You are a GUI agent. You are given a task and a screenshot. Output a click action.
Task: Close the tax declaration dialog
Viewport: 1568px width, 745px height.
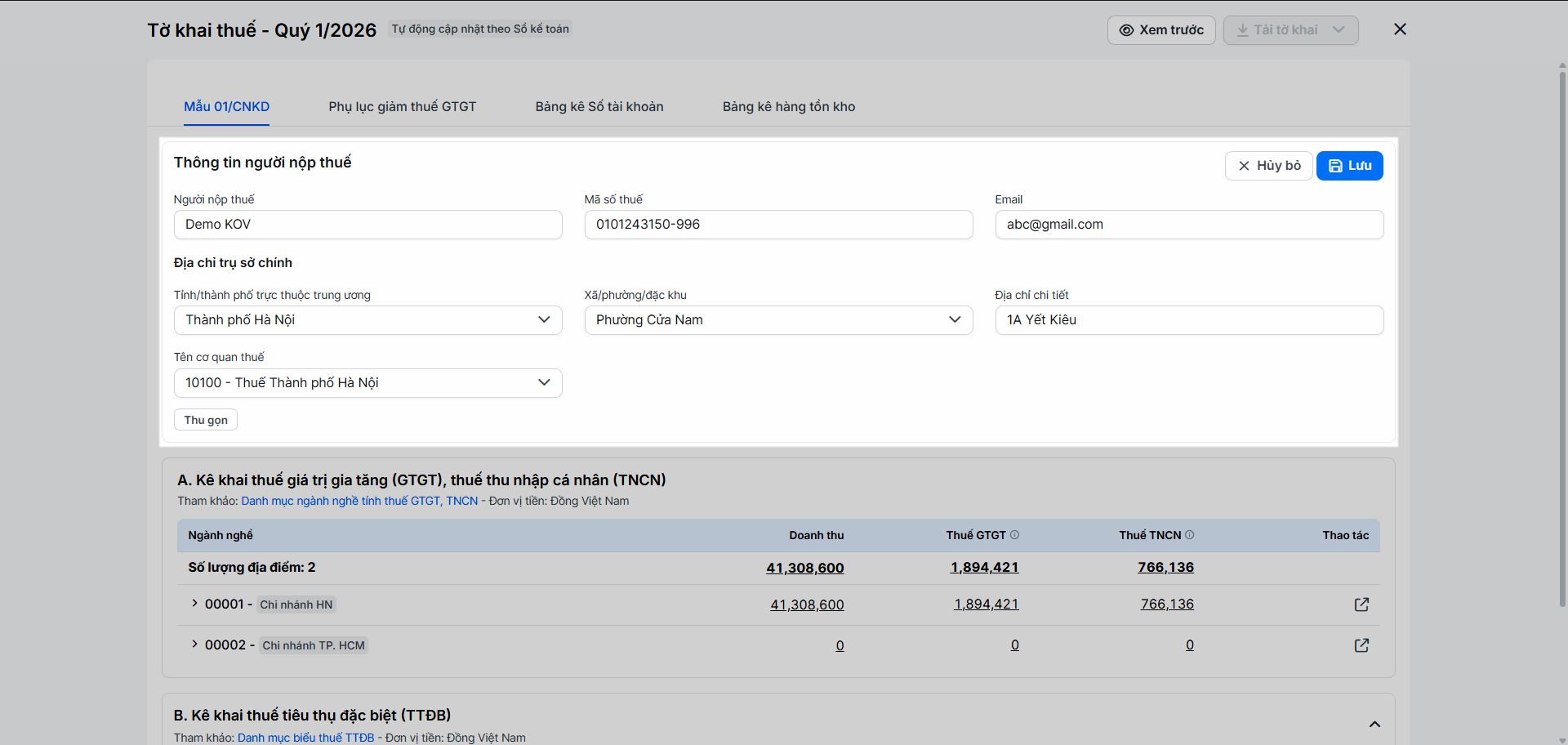[x=1400, y=29]
